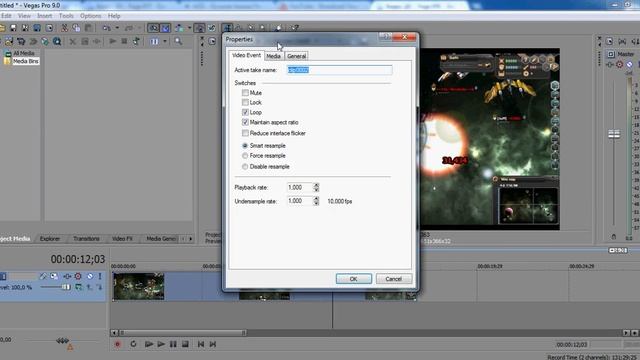Image resolution: width=640 pixels, height=360 pixels.
Task: Switch to the General tab in Properties
Action: coord(296,56)
